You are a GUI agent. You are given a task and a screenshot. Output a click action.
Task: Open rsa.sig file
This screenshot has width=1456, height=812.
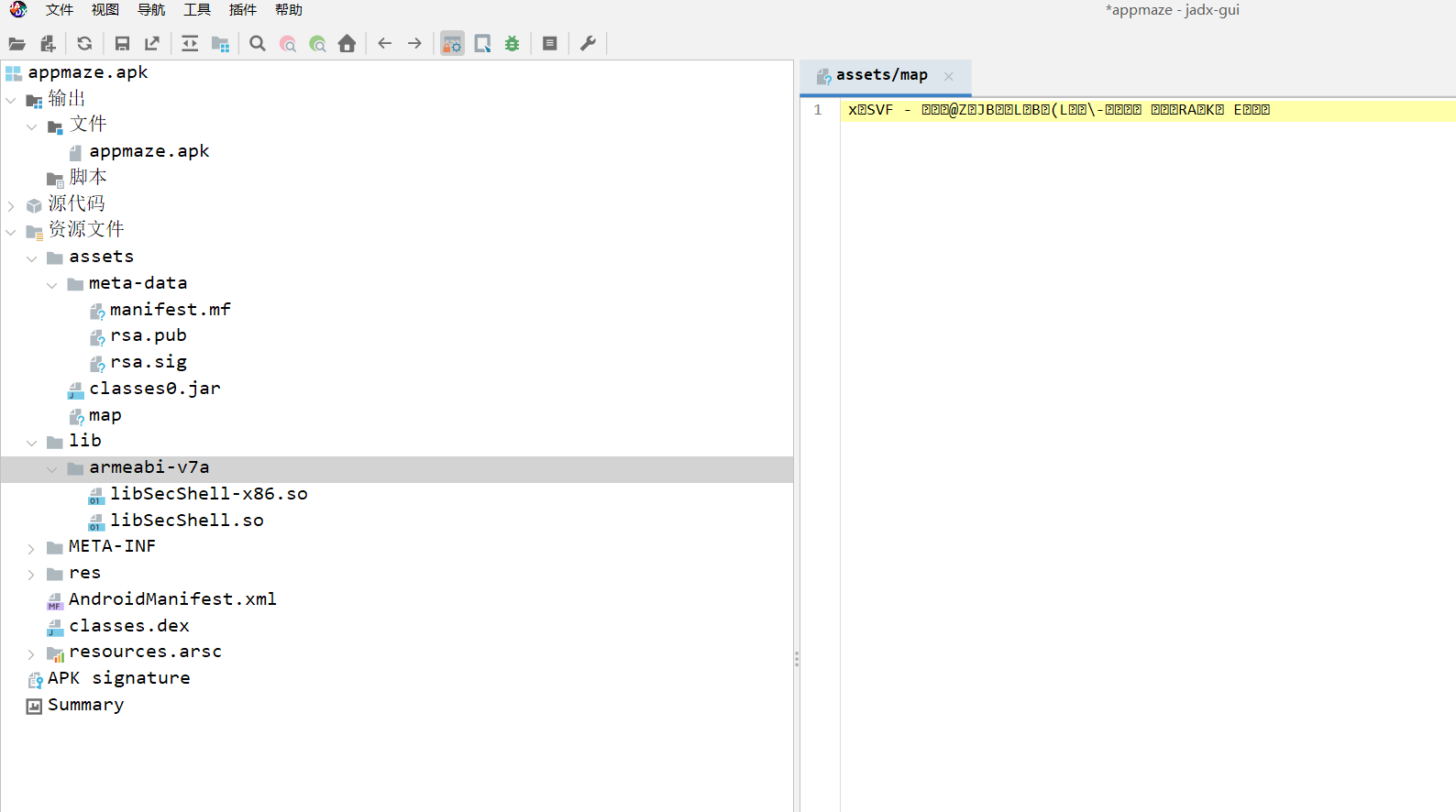[149, 362]
